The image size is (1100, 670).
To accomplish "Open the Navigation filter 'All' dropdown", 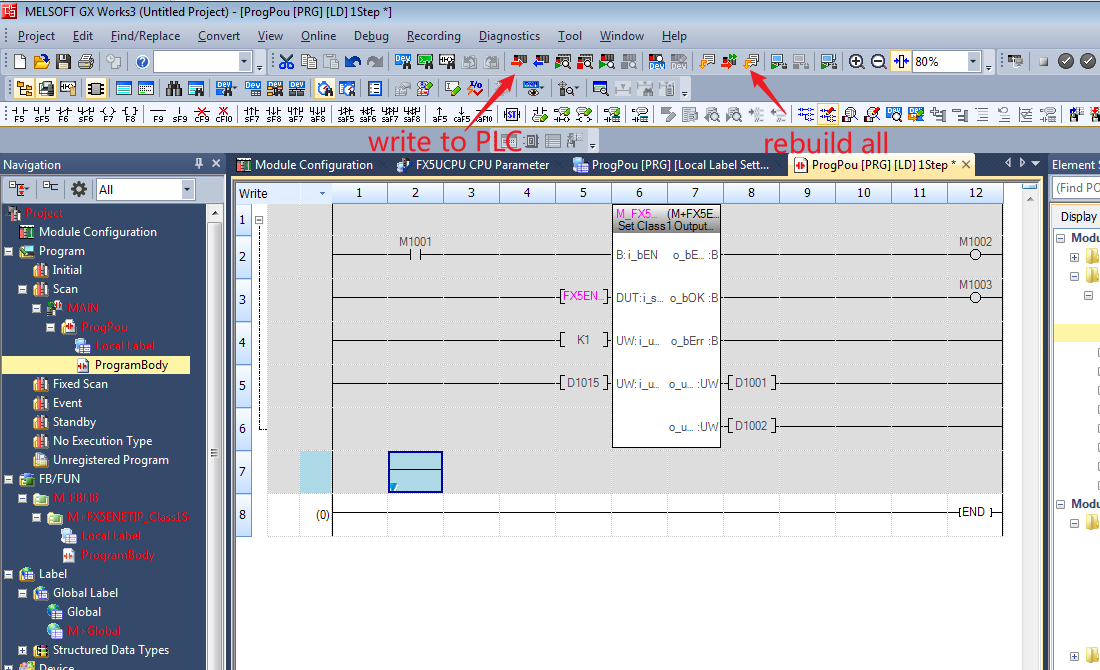I will tap(187, 189).
